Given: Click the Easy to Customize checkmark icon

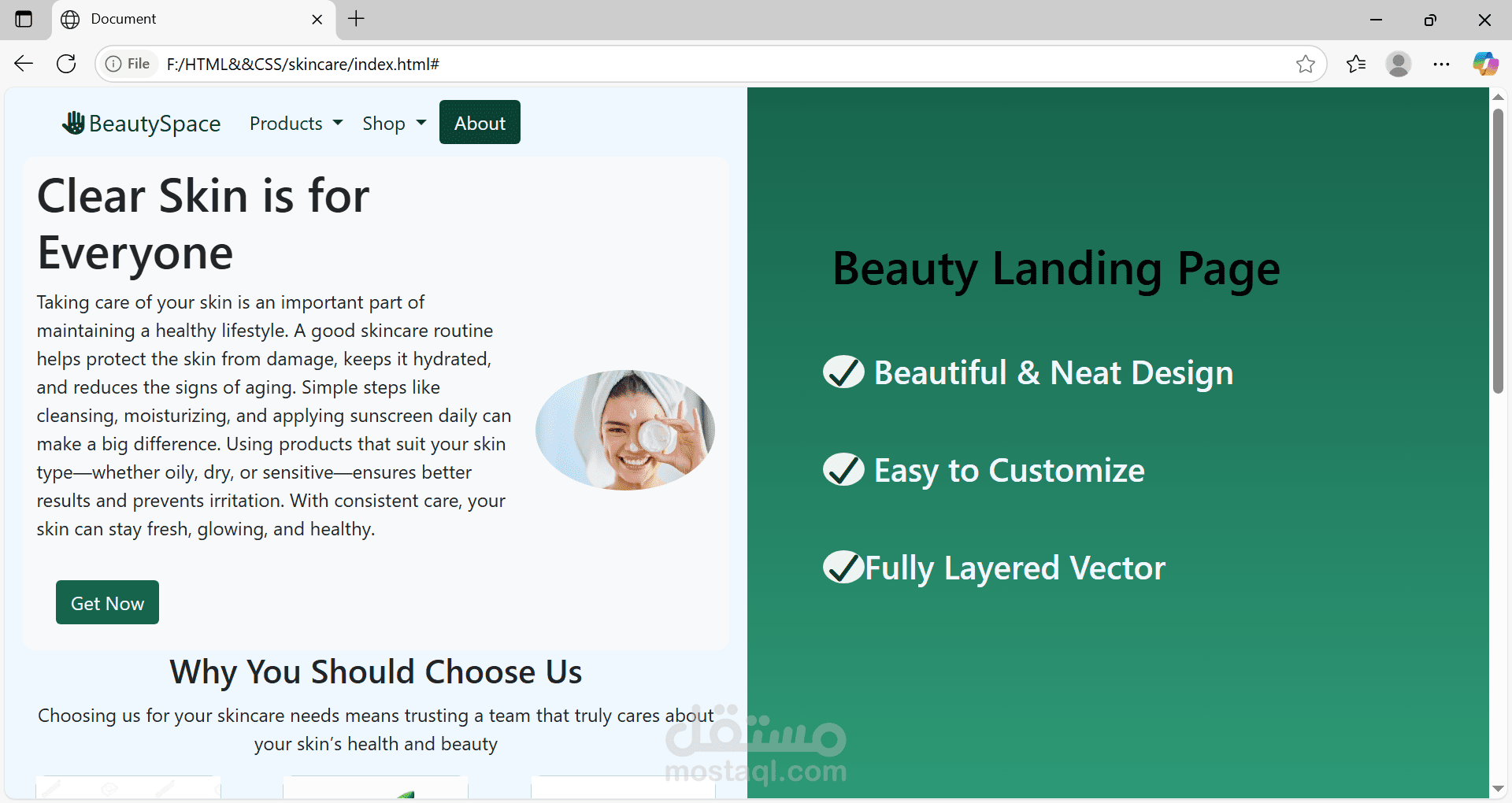Looking at the screenshot, I should pyautogui.click(x=843, y=469).
